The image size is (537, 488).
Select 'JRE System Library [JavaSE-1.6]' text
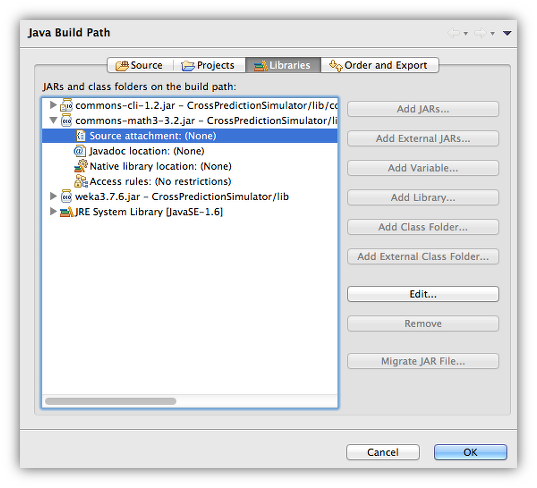pos(149,212)
